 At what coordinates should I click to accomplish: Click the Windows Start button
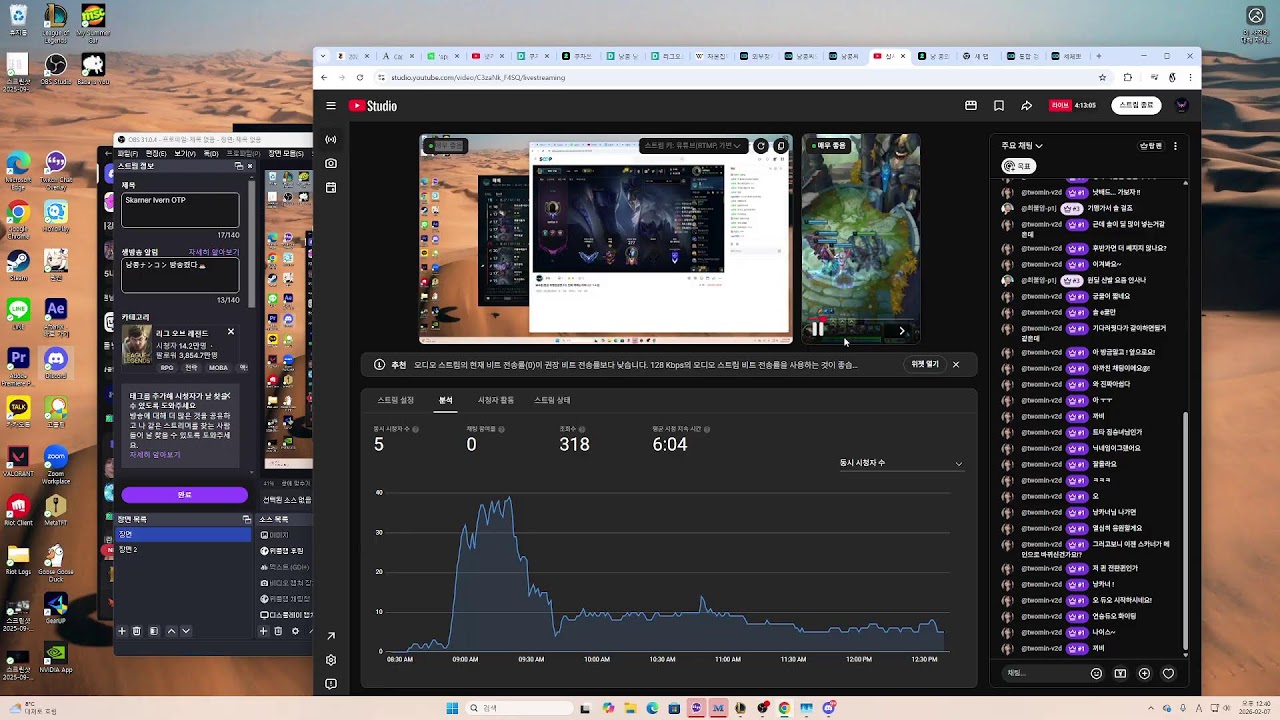coord(452,708)
